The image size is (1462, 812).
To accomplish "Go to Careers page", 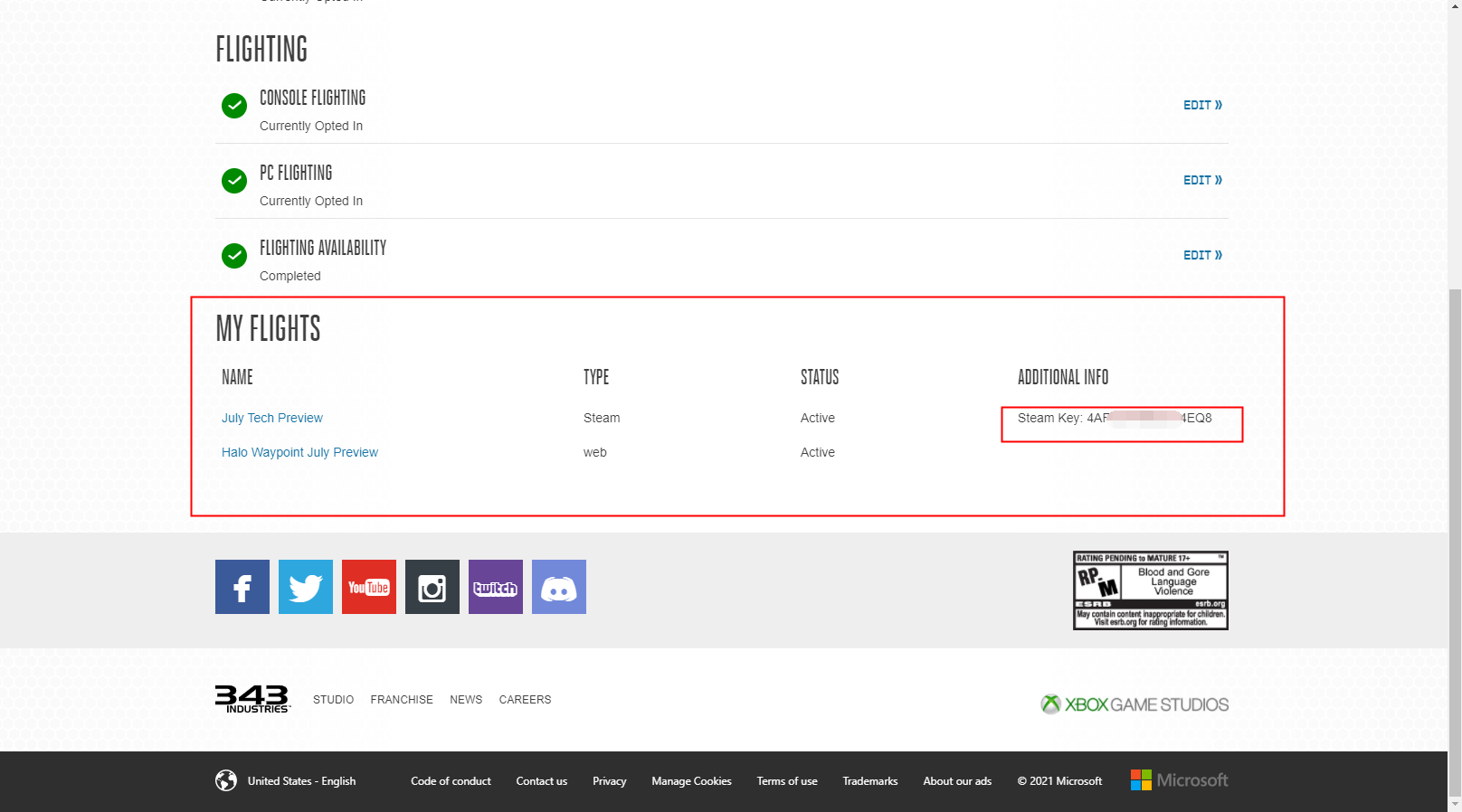I will pyautogui.click(x=525, y=700).
